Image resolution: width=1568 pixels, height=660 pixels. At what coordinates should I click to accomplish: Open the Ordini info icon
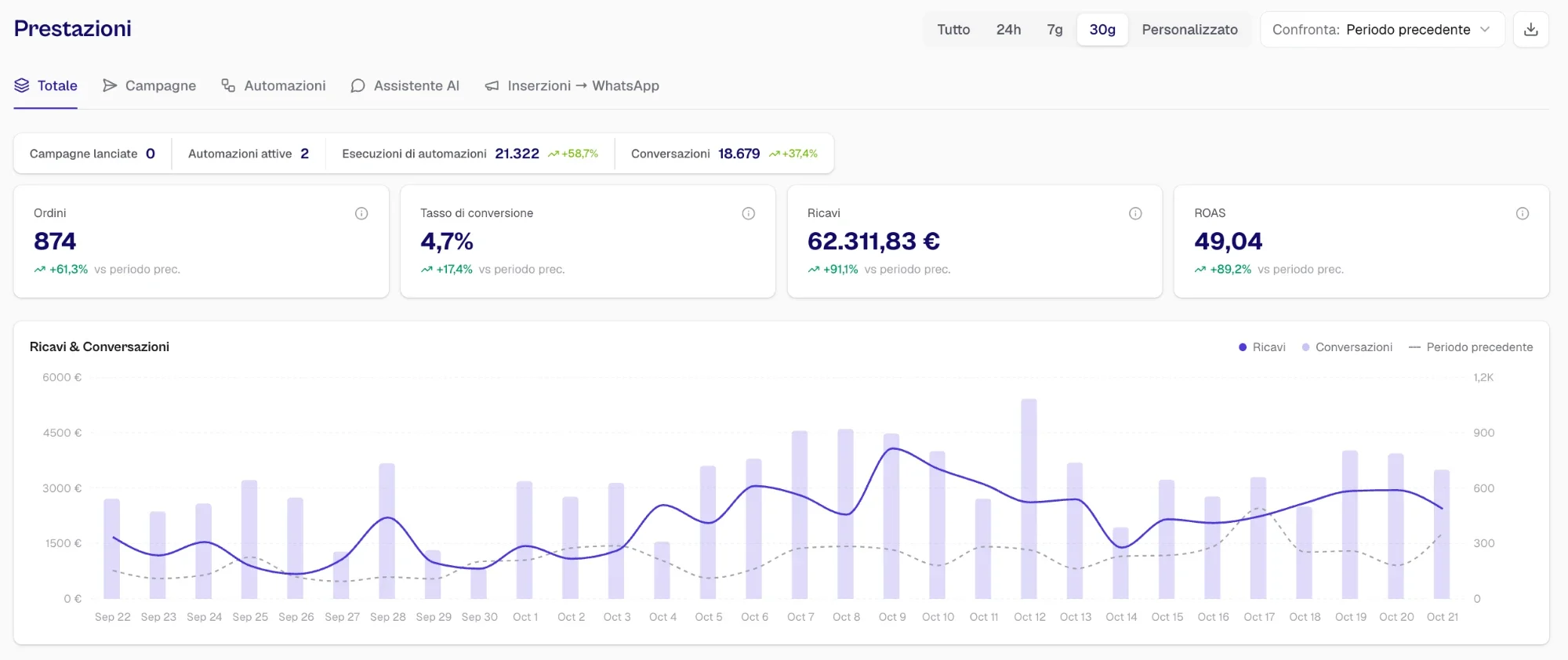[x=361, y=213]
